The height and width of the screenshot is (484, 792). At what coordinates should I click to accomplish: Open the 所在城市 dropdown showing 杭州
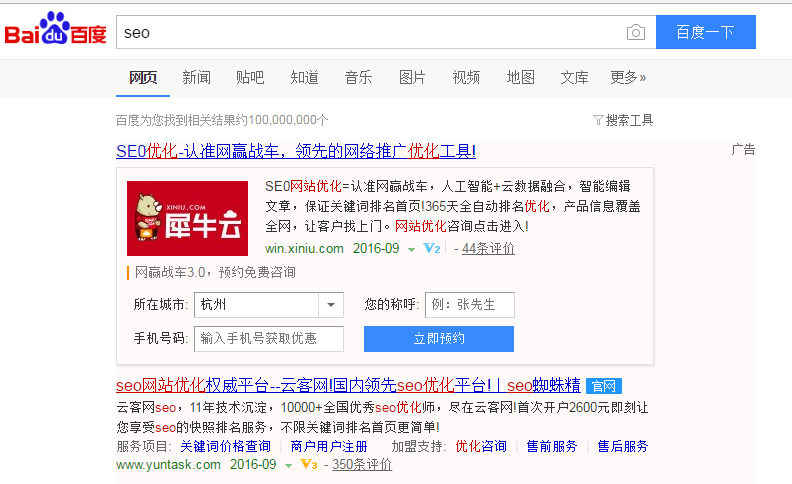click(x=269, y=305)
